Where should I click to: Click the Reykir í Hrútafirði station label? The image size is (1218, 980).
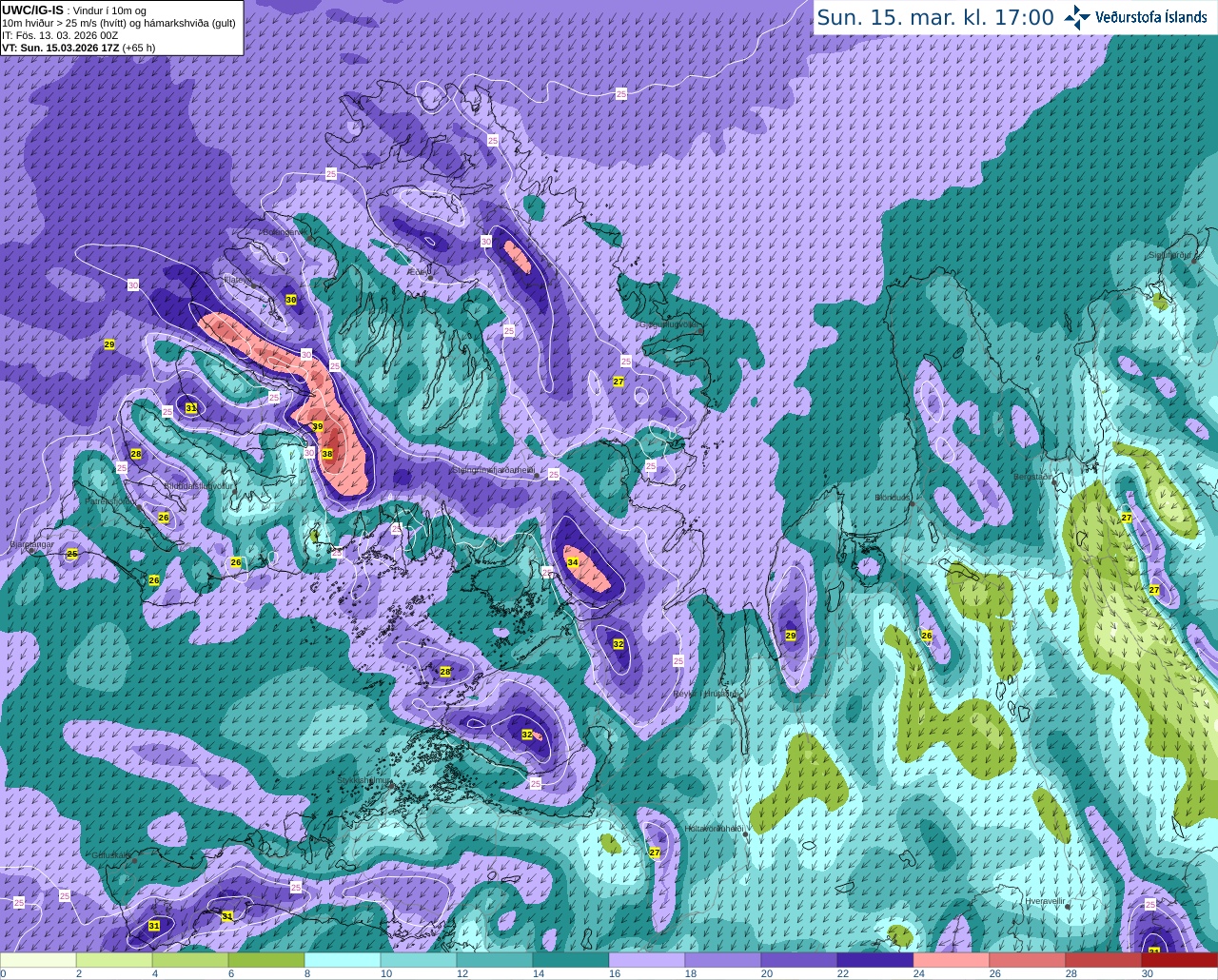[x=706, y=694]
